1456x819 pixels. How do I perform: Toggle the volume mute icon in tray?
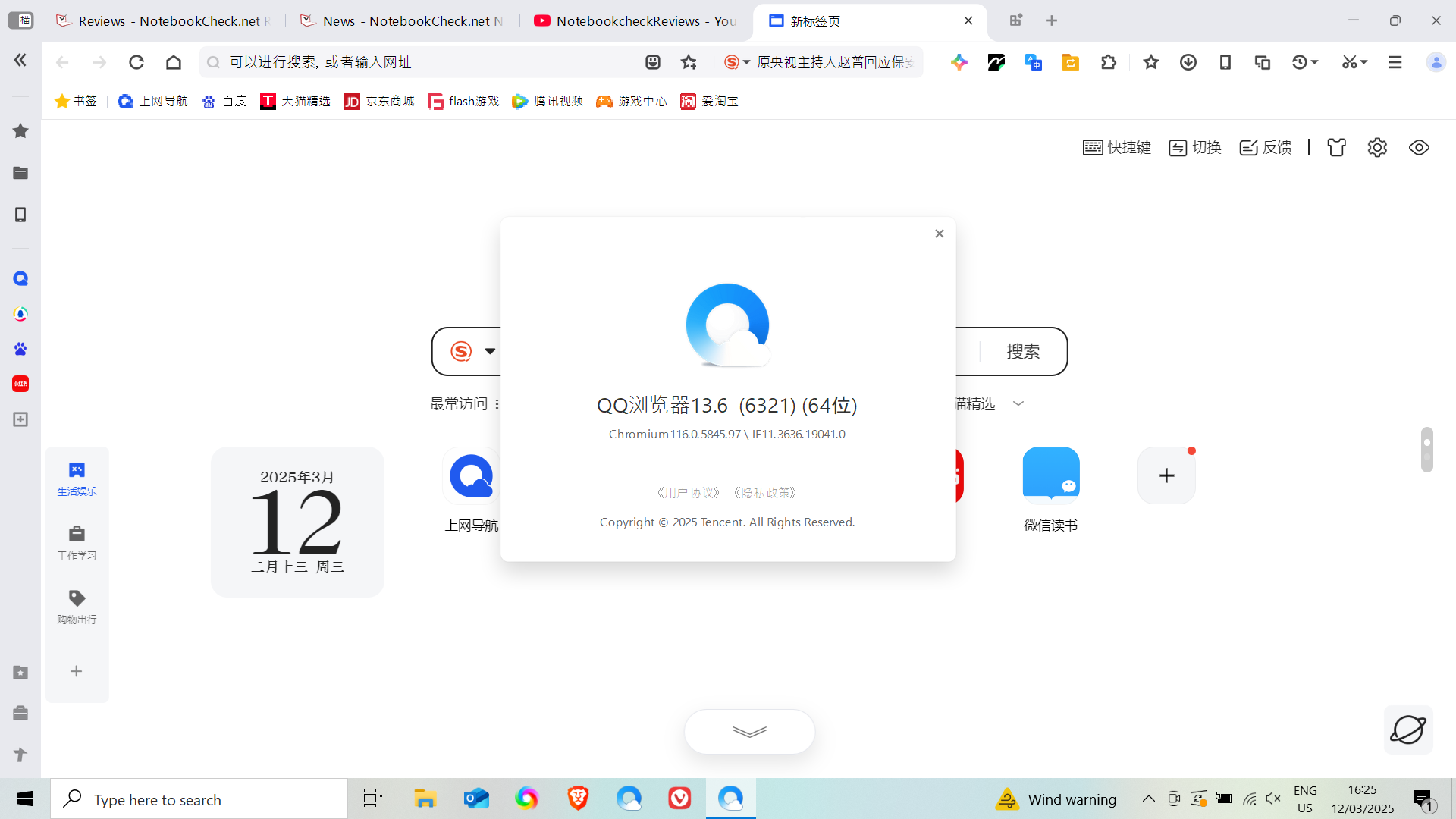(x=1274, y=799)
